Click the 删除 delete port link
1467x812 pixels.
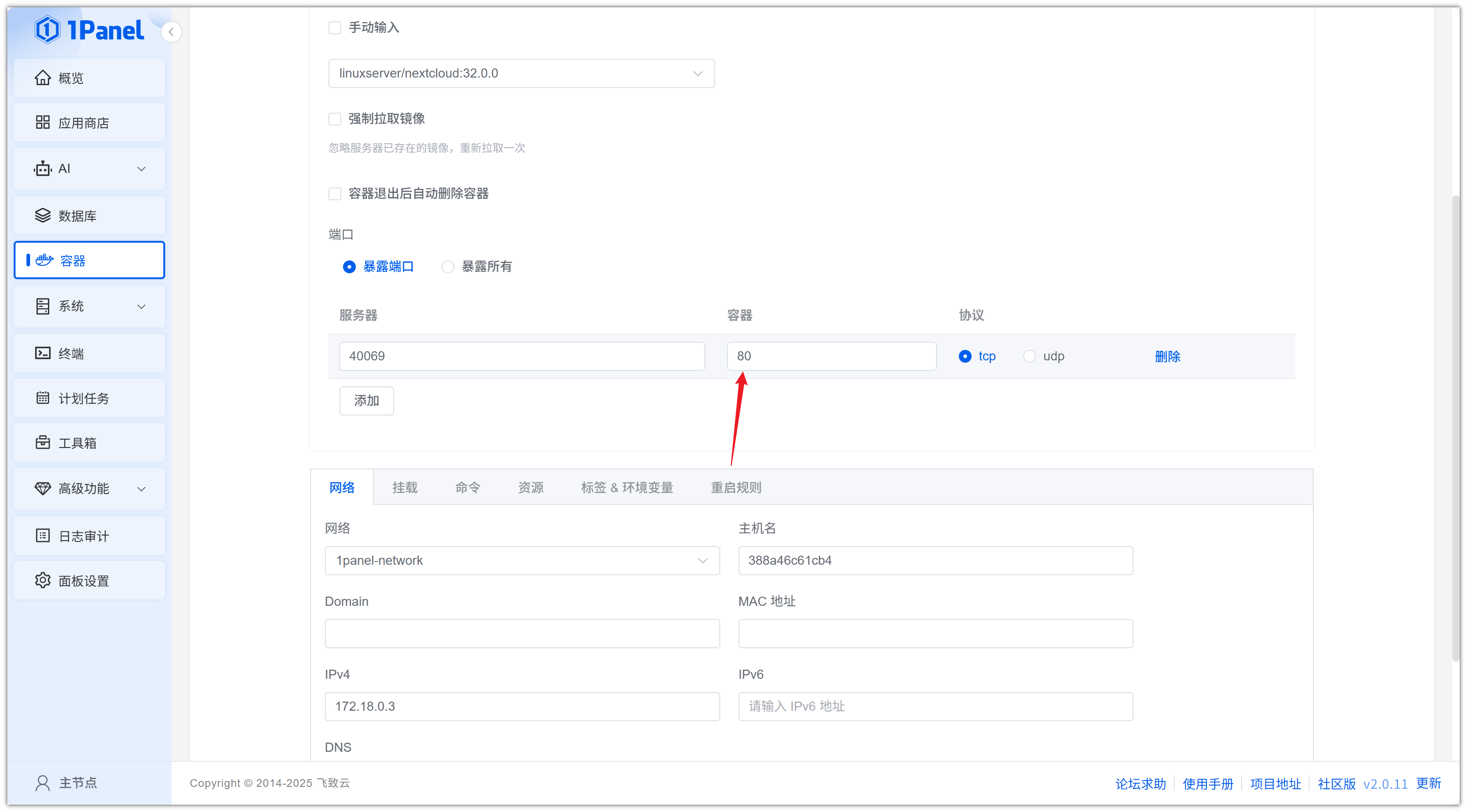click(1167, 356)
